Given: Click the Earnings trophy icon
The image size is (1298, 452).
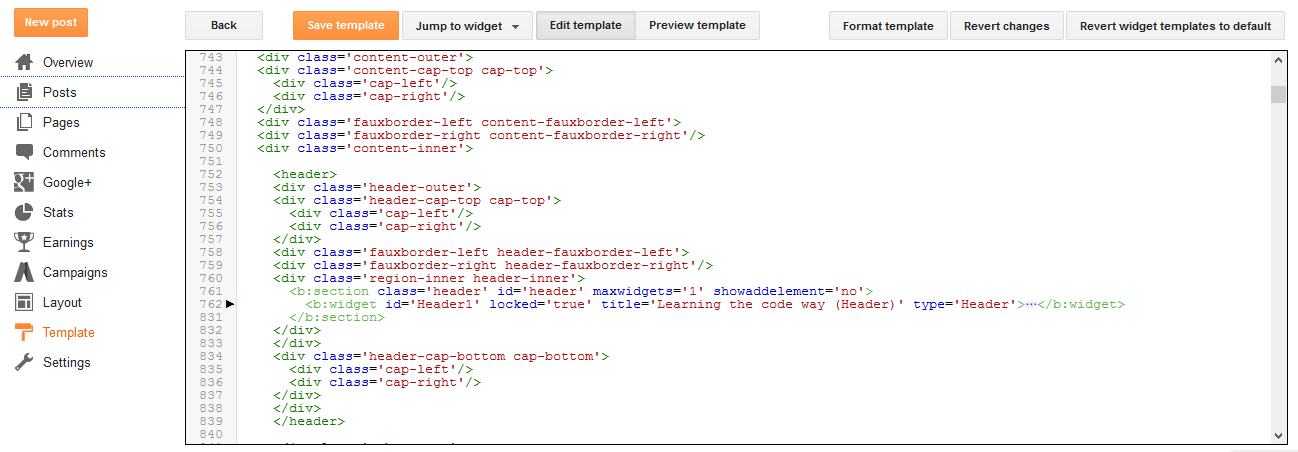Looking at the screenshot, I should pos(25,242).
